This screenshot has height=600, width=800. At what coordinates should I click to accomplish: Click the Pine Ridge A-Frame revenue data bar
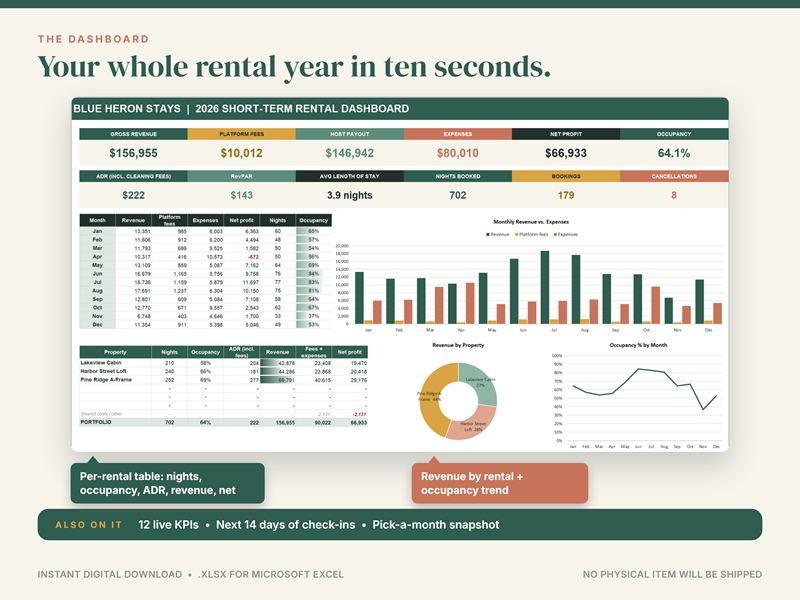[x=278, y=380]
